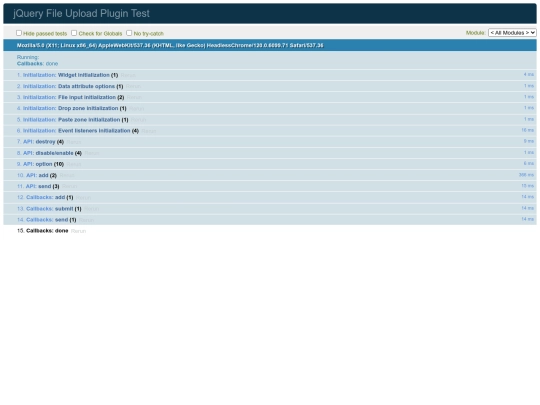Click the 'Module:' label next to the dropdown
Image resolution: width=540 pixels, height=405 pixels.
coord(476,33)
